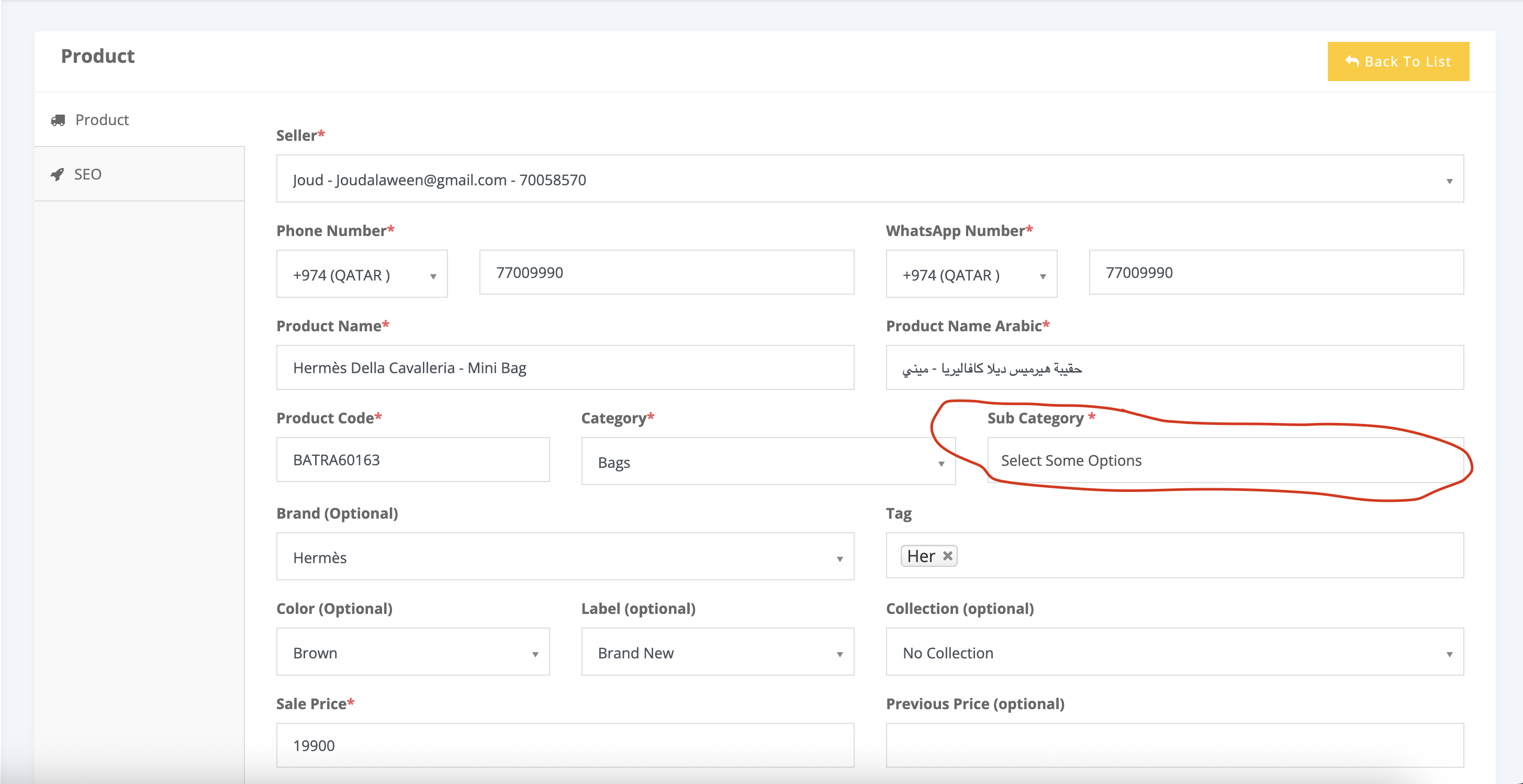Click the Back To List button
Viewport: 1523px width, 784px height.
click(x=1398, y=61)
